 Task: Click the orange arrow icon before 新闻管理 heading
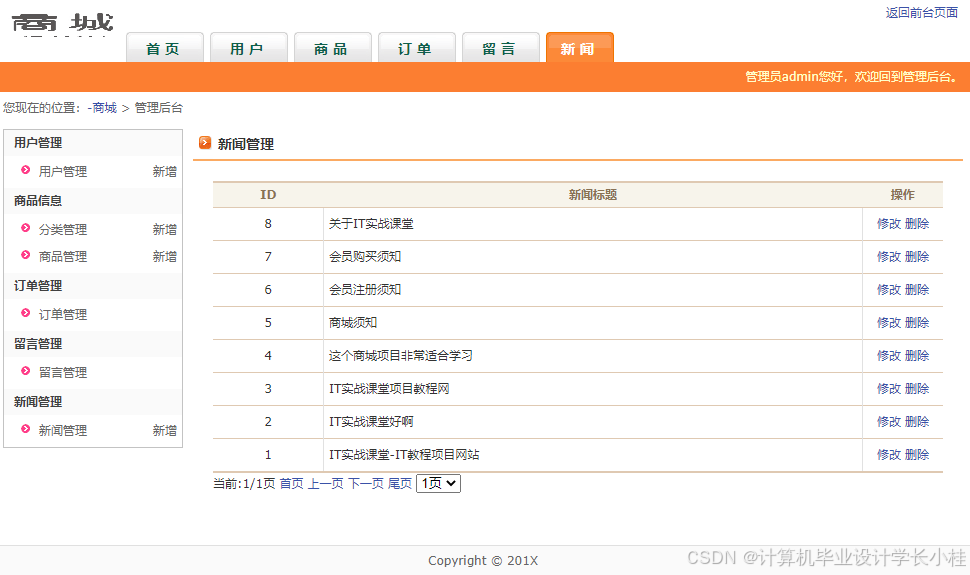tap(205, 143)
